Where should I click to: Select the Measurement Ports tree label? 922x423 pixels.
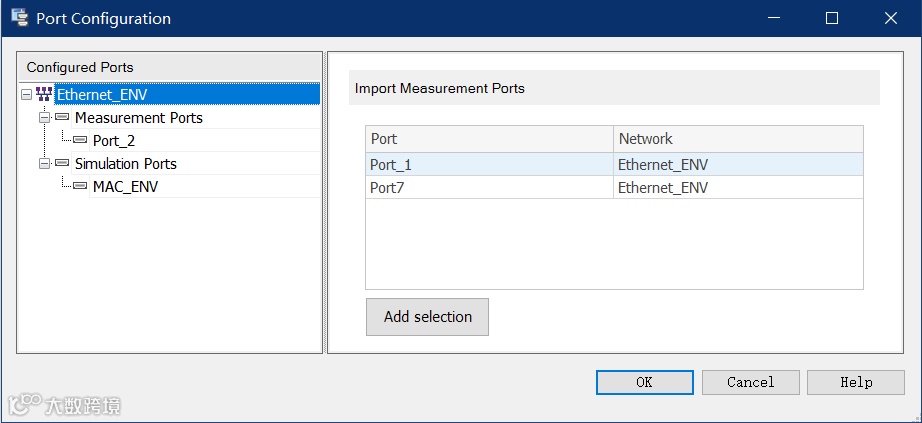pos(138,118)
